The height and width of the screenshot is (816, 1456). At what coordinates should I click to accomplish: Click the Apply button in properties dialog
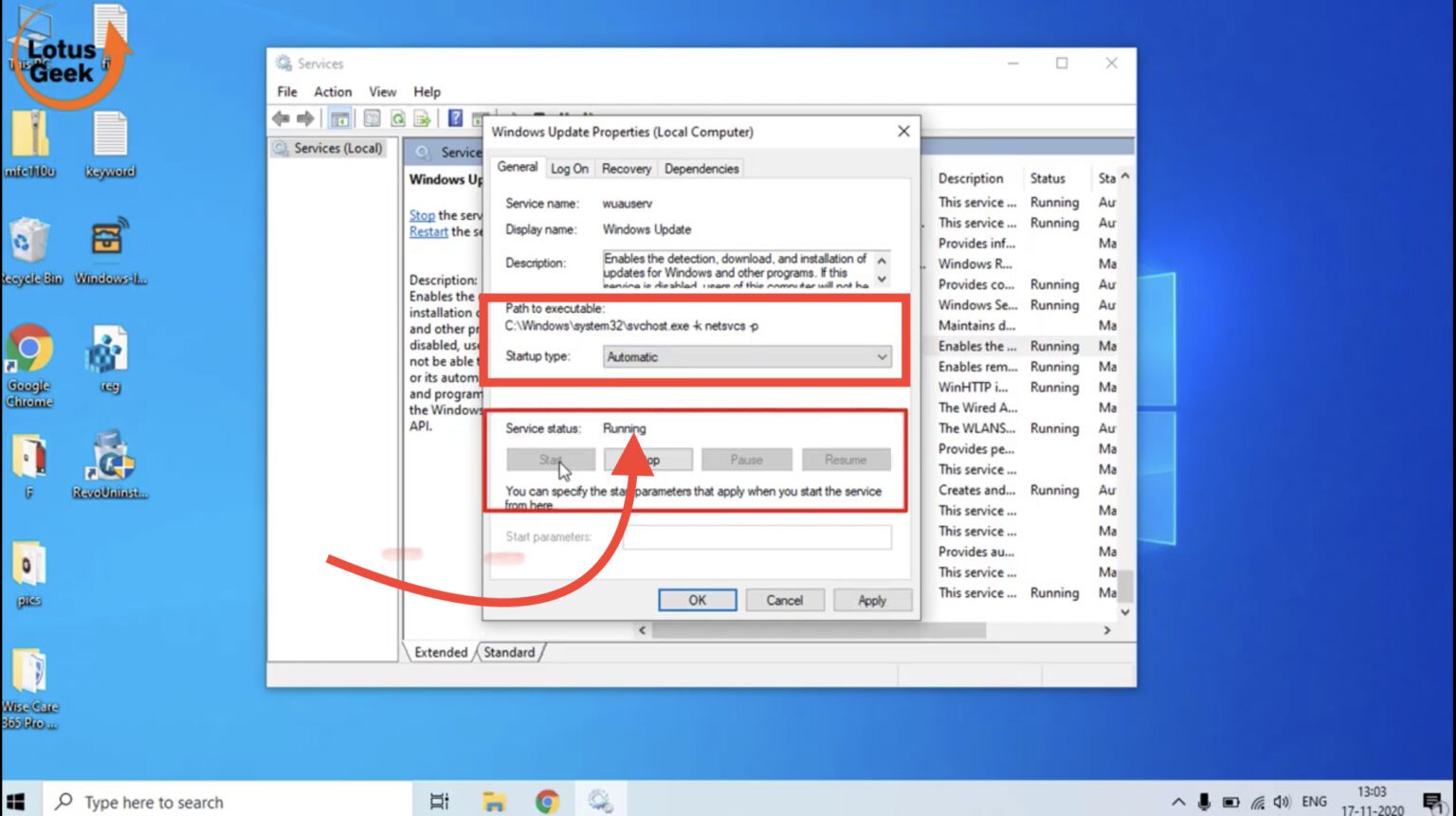point(872,600)
